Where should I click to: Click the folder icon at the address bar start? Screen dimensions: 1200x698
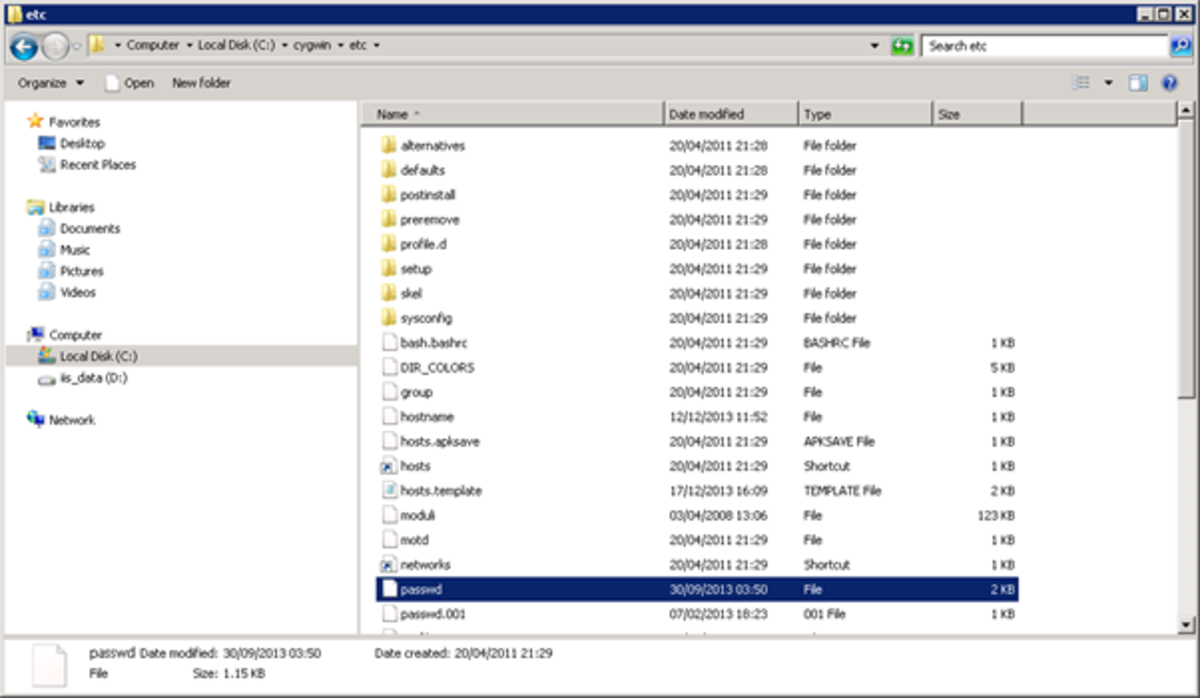point(94,46)
